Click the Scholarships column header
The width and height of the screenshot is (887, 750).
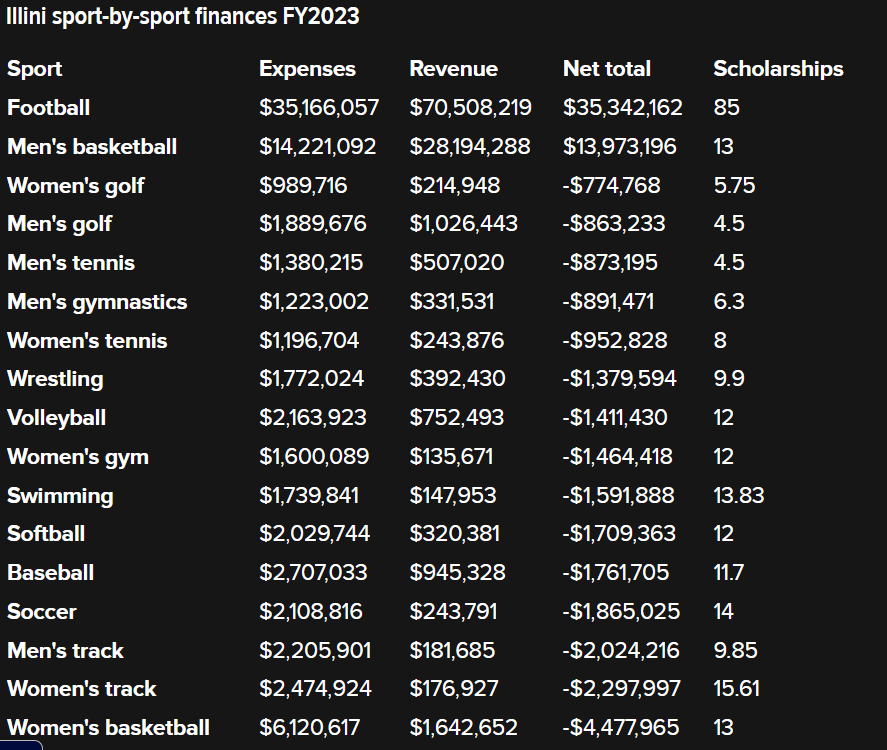(x=778, y=69)
